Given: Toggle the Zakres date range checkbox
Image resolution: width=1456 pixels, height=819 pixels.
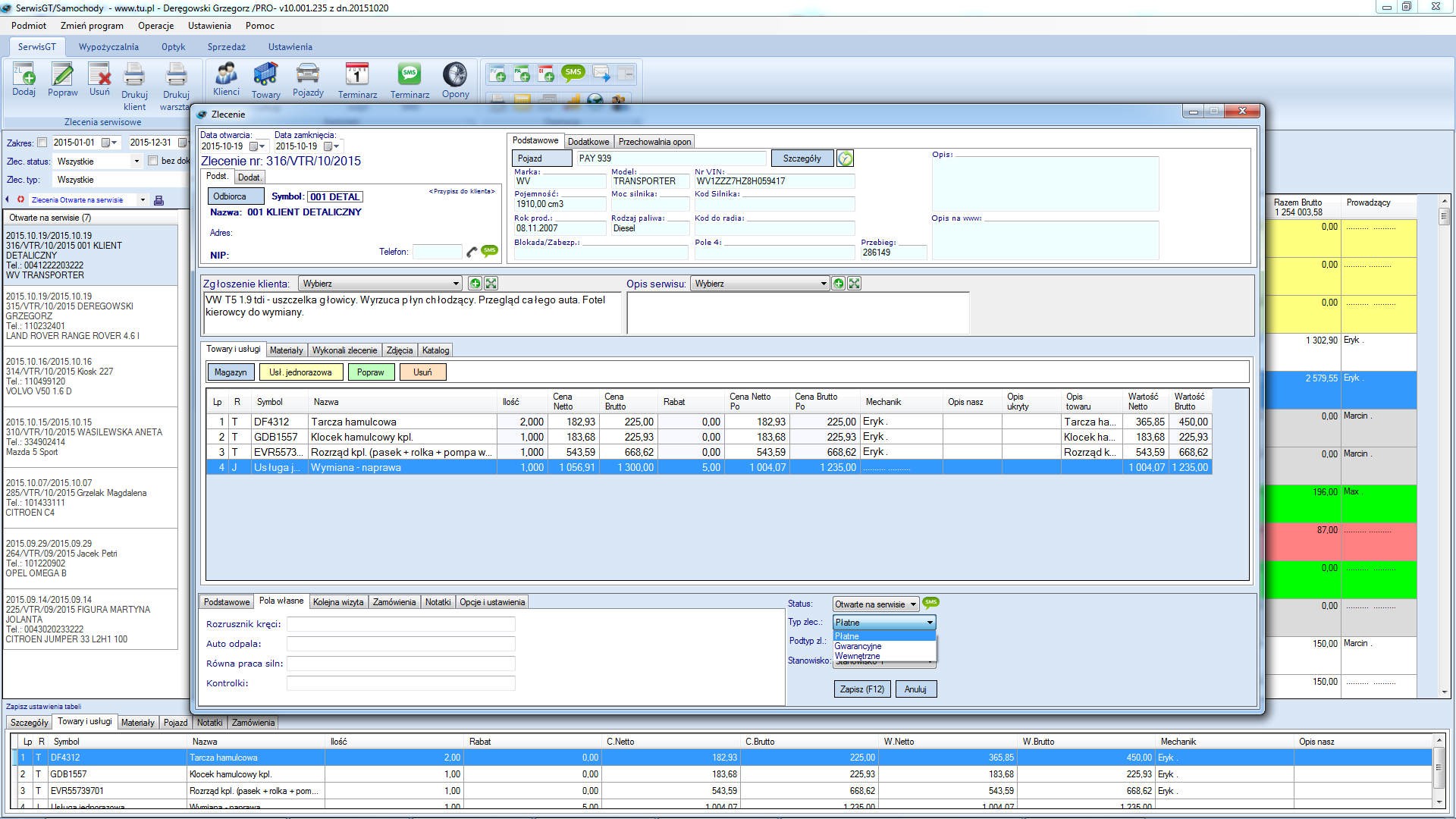Looking at the screenshot, I should coord(42,143).
